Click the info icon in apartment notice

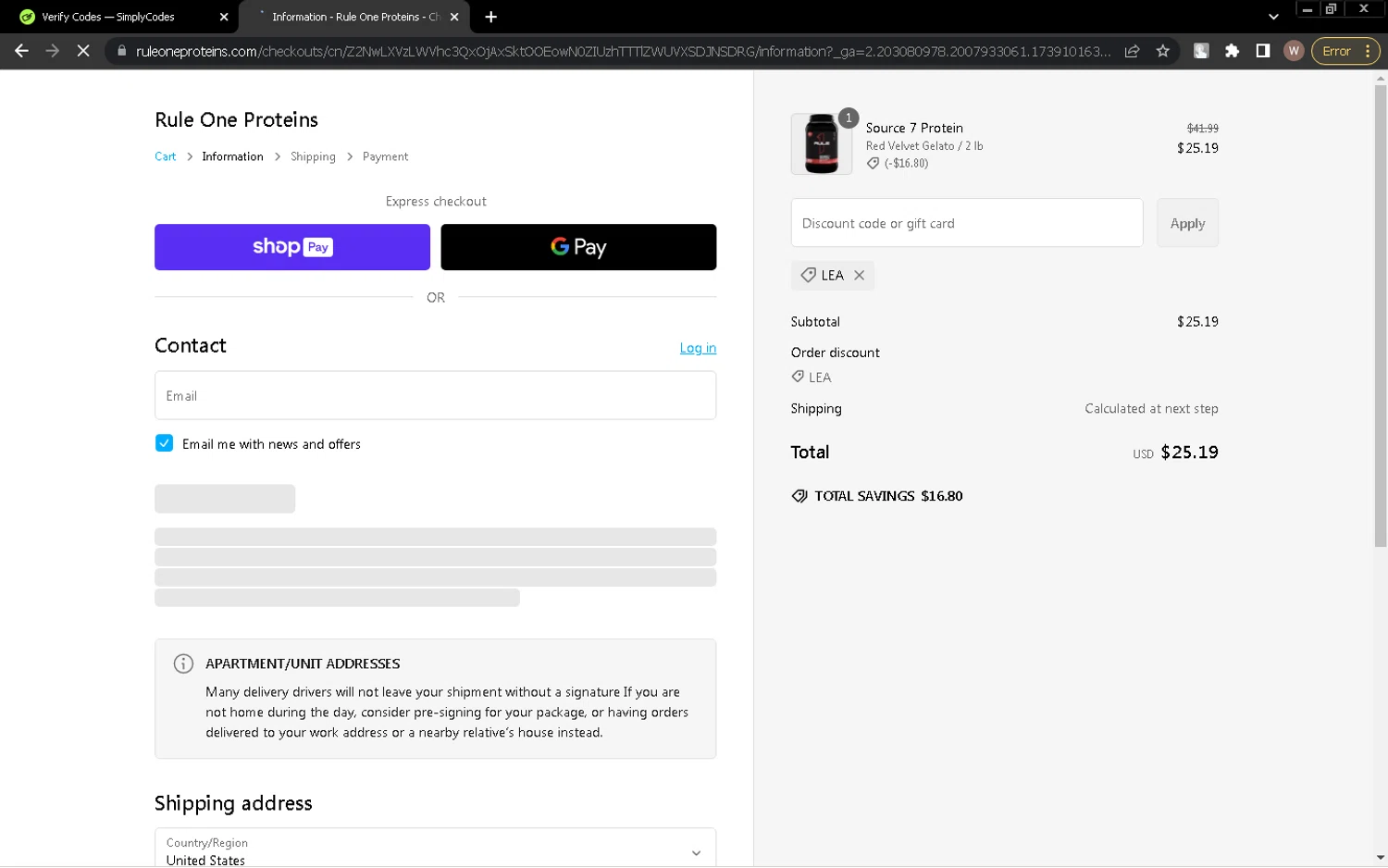click(x=183, y=663)
